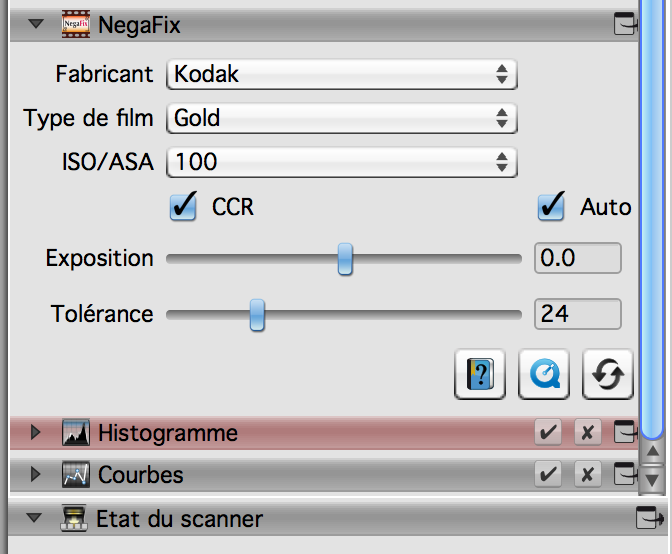Viewport: 672px width, 554px height.
Task: Click the Exposition slider handle
Action: (345, 258)
